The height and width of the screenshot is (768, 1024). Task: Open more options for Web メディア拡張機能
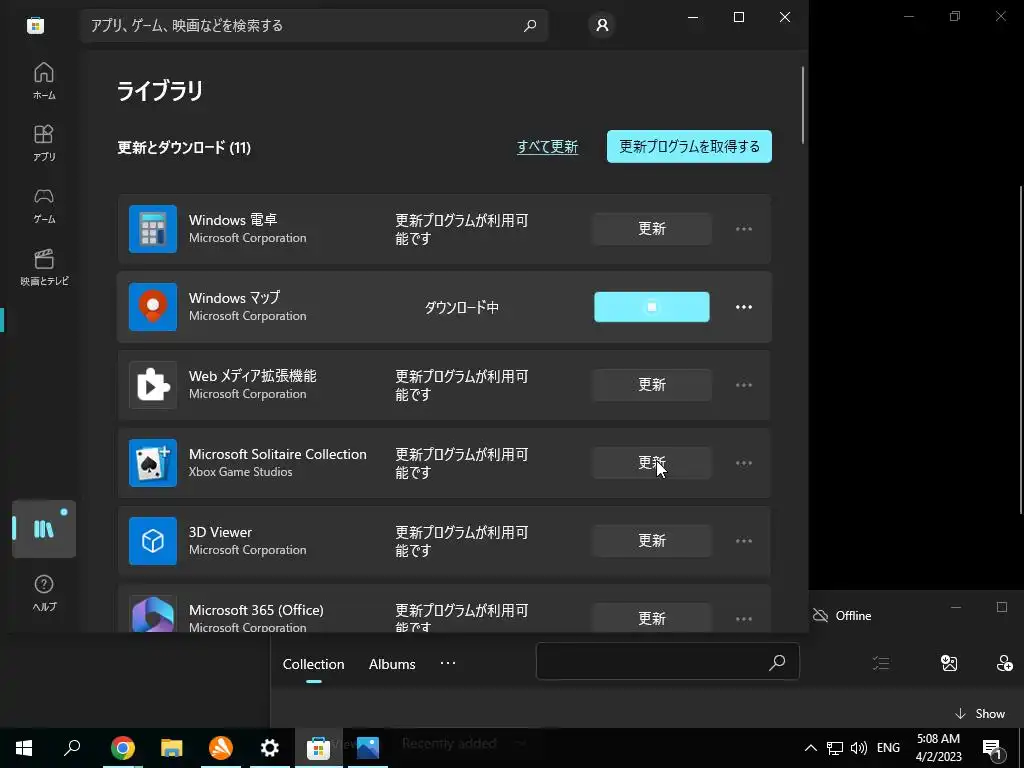click(x=744, y=385)
